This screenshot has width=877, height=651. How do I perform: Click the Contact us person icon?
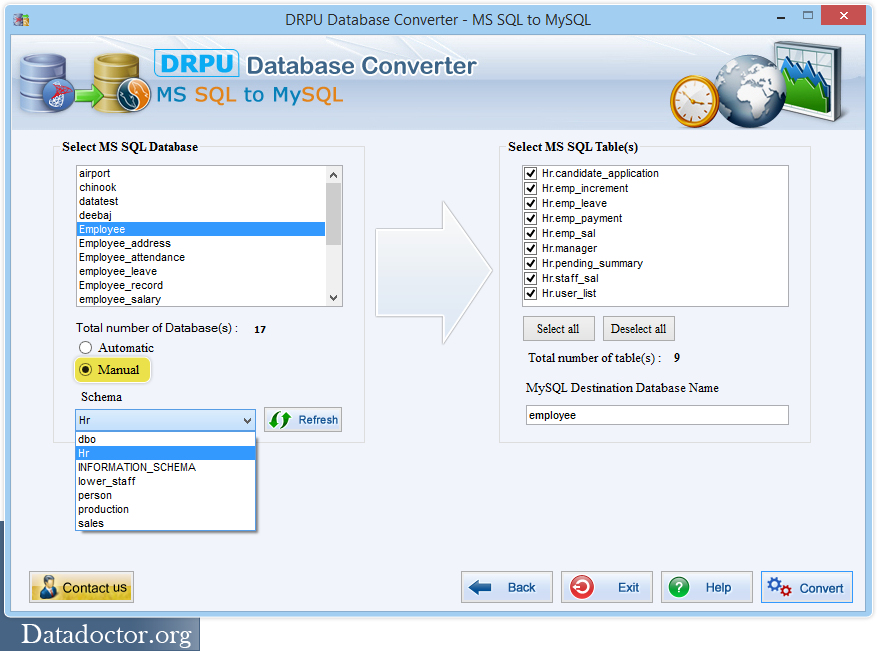(48, 587)
